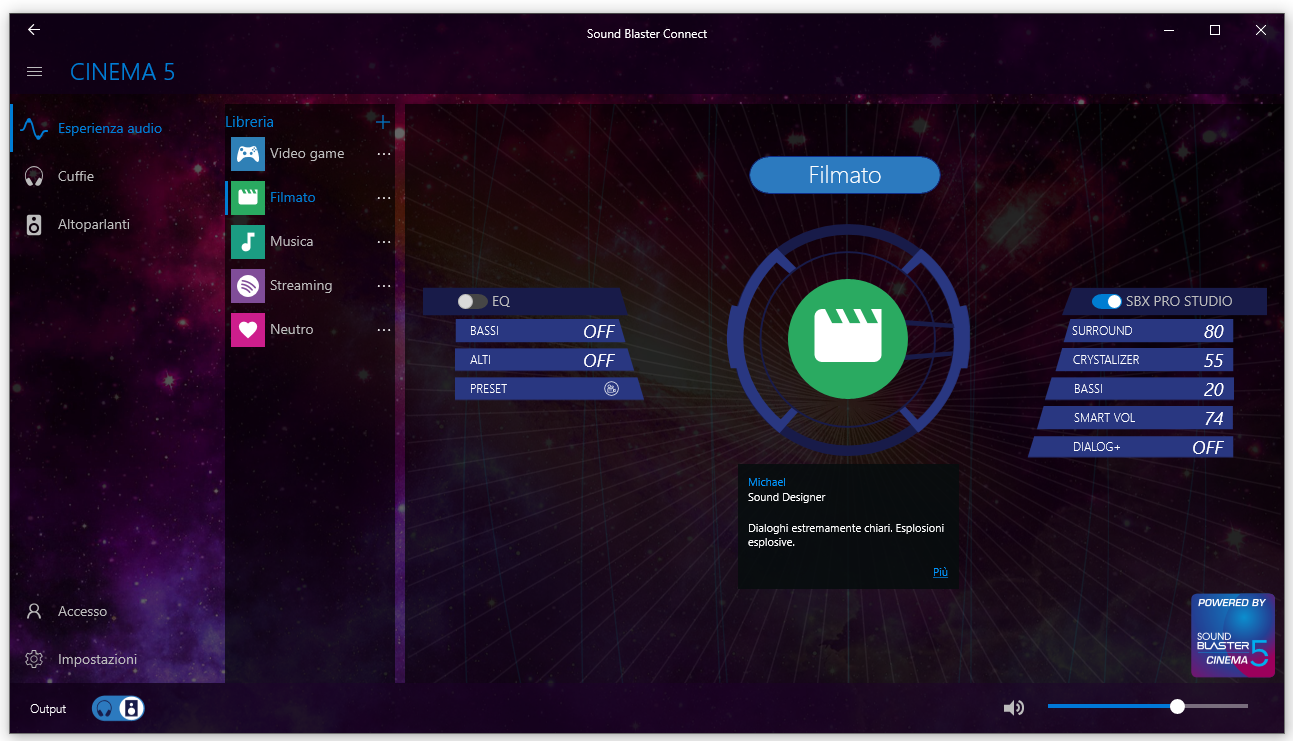Click the EQ ALTI OFF row

point(544,360)
